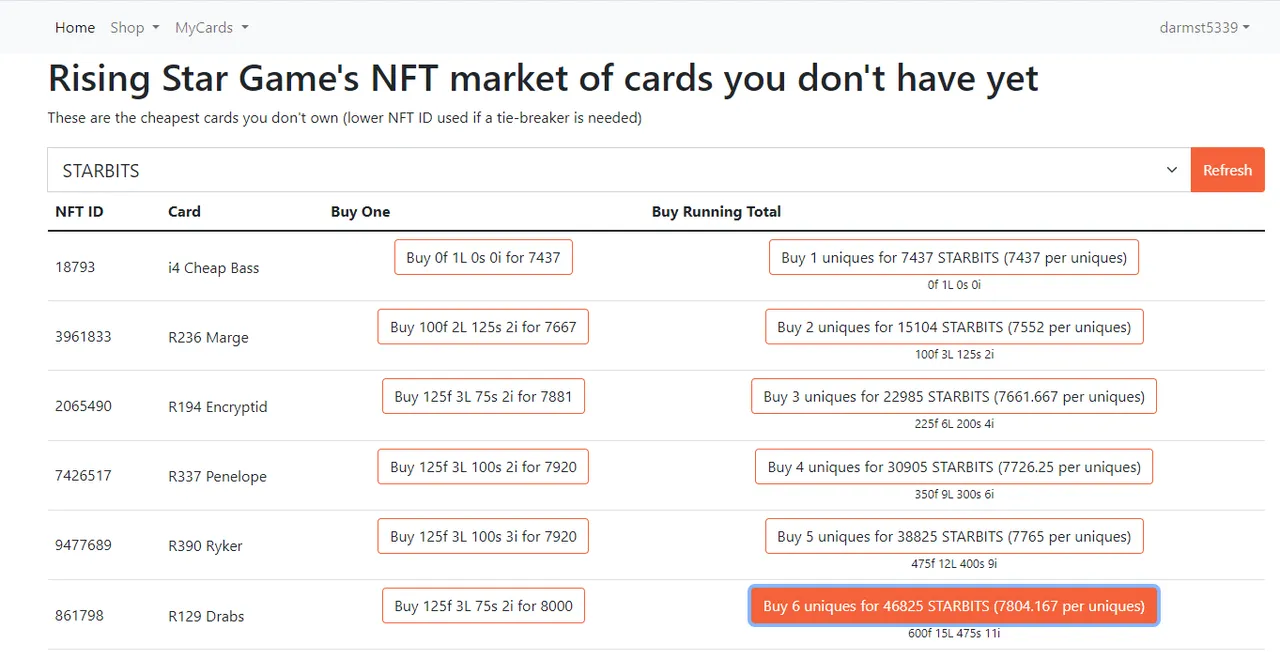The image size is (1280, 655).
Task: Buy R194 Encryptid for 7881
Action: tap(483, 396)
